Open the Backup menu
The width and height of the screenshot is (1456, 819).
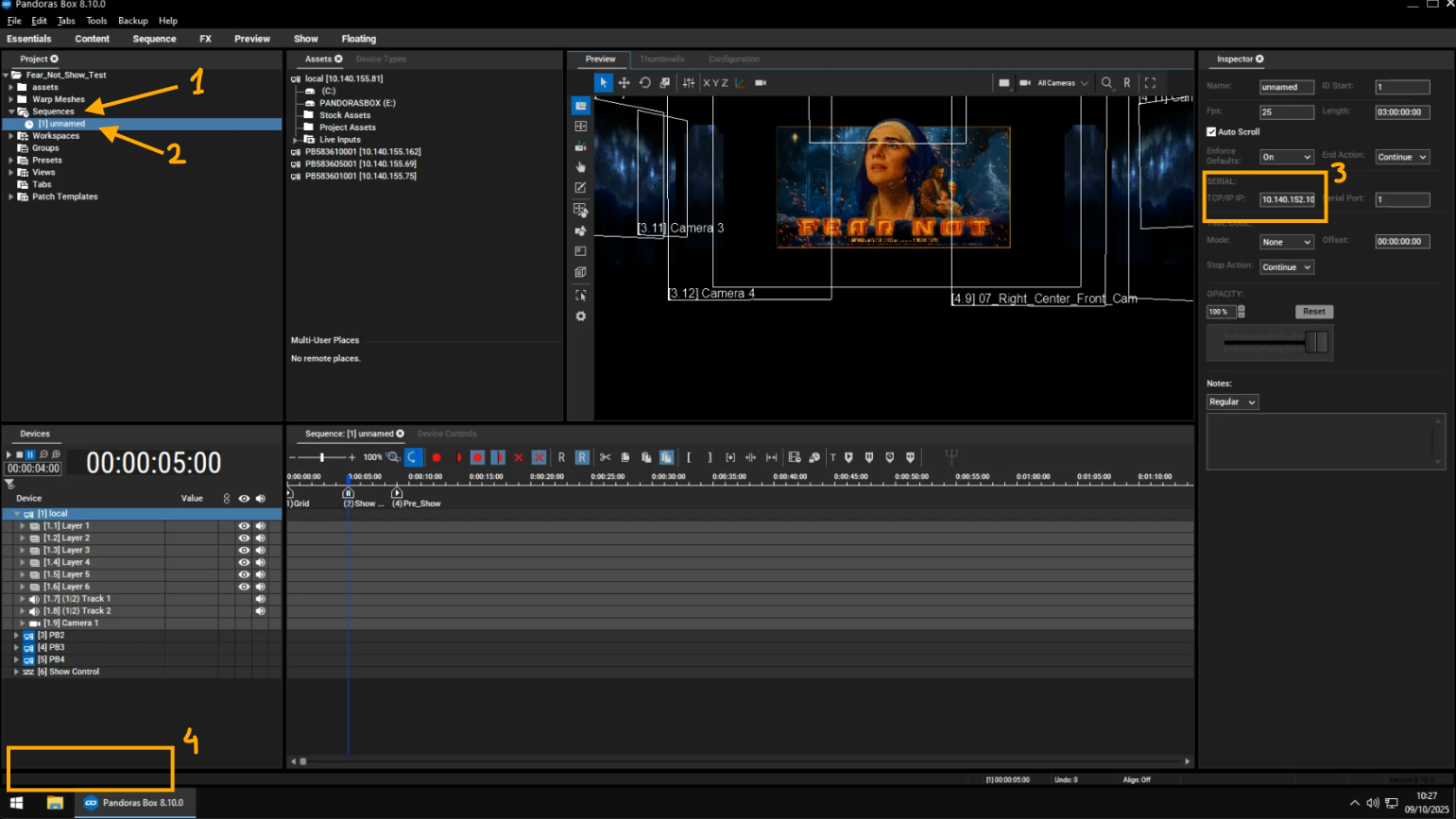tap(132, 21)
